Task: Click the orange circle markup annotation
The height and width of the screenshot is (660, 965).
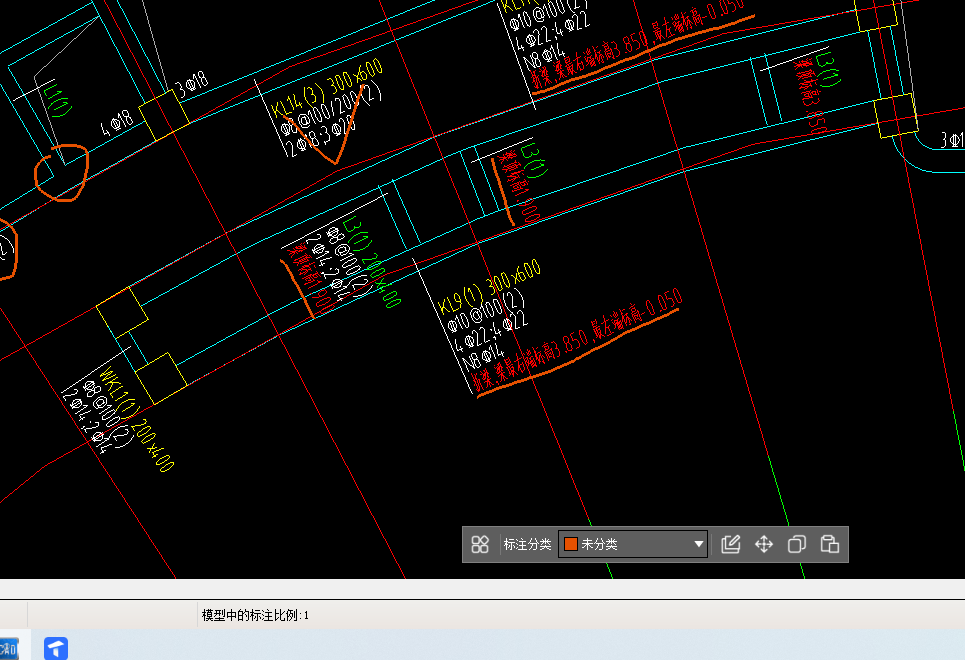Action: [x=62, y=172]
